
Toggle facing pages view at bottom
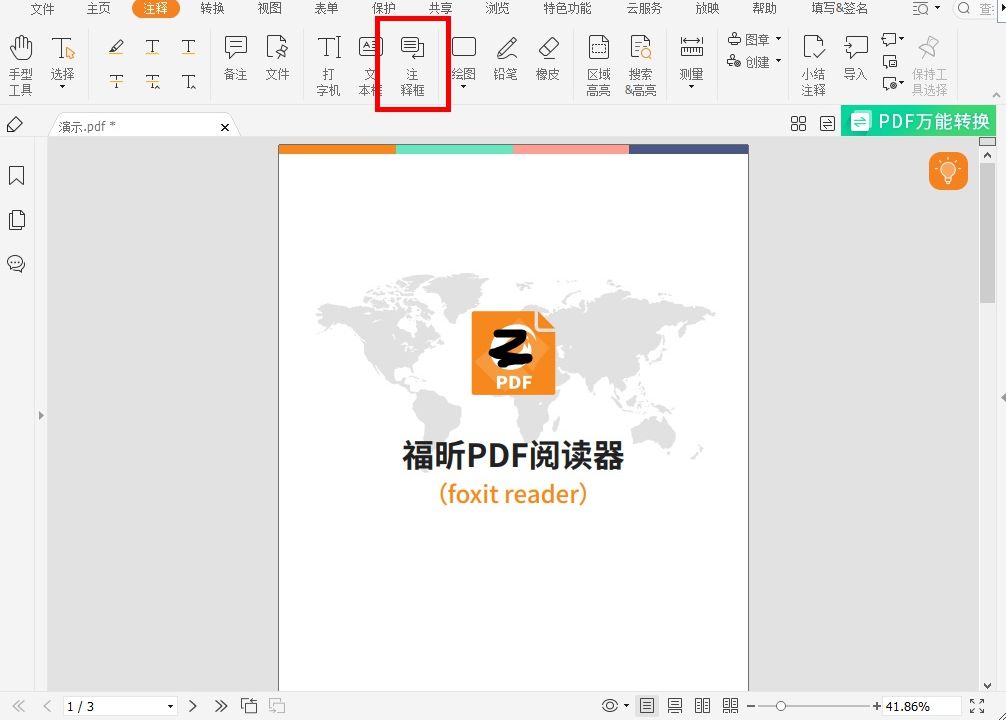pyautogui.click(x=702, y=705)
